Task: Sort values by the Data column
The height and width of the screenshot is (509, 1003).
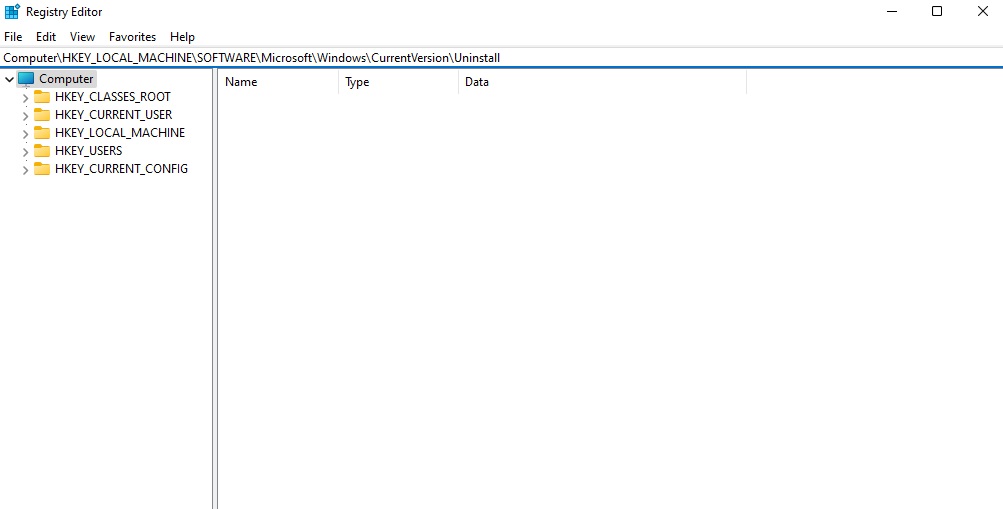Action: 602,82
